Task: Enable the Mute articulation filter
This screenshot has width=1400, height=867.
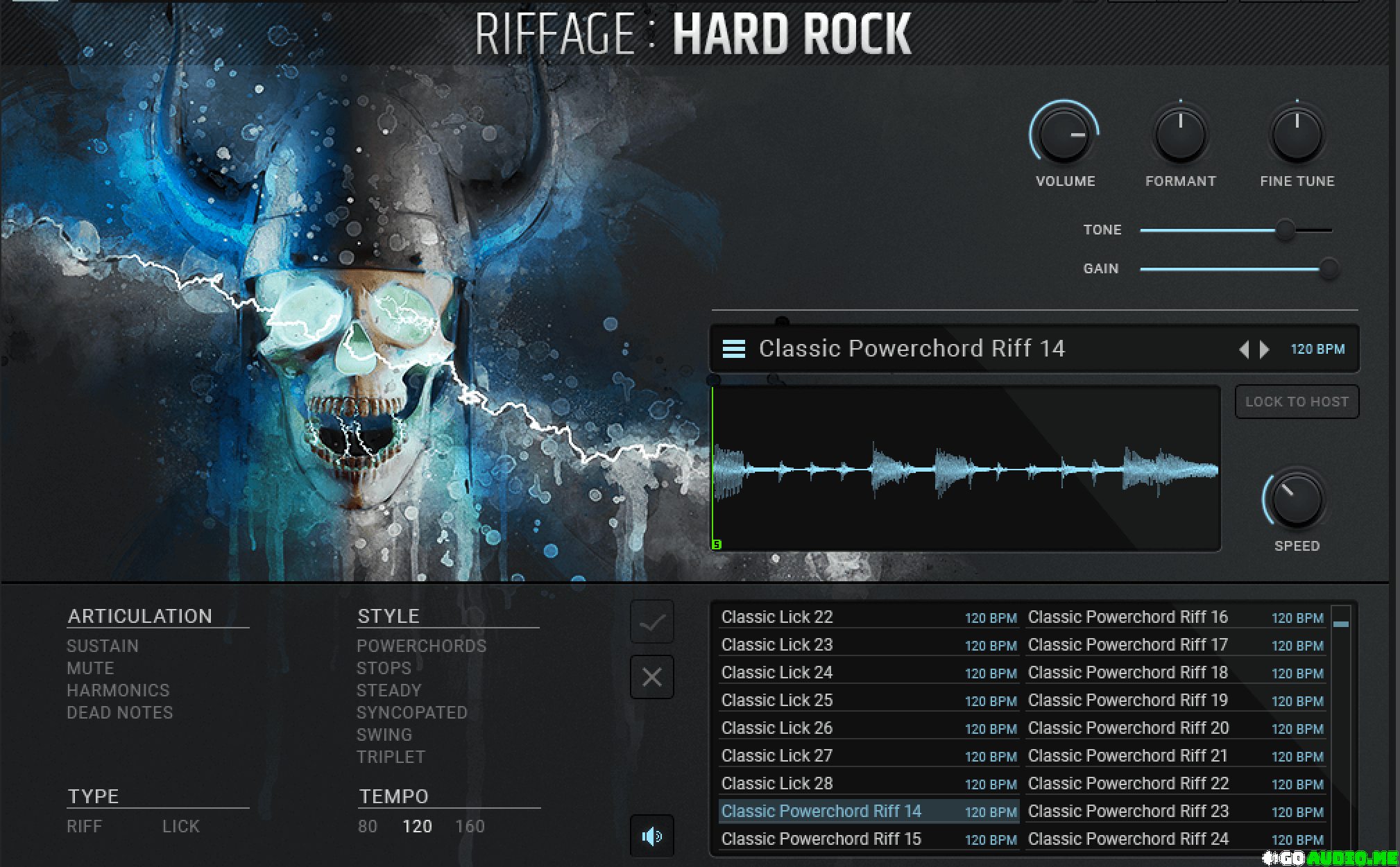Action: click(90, 668)
